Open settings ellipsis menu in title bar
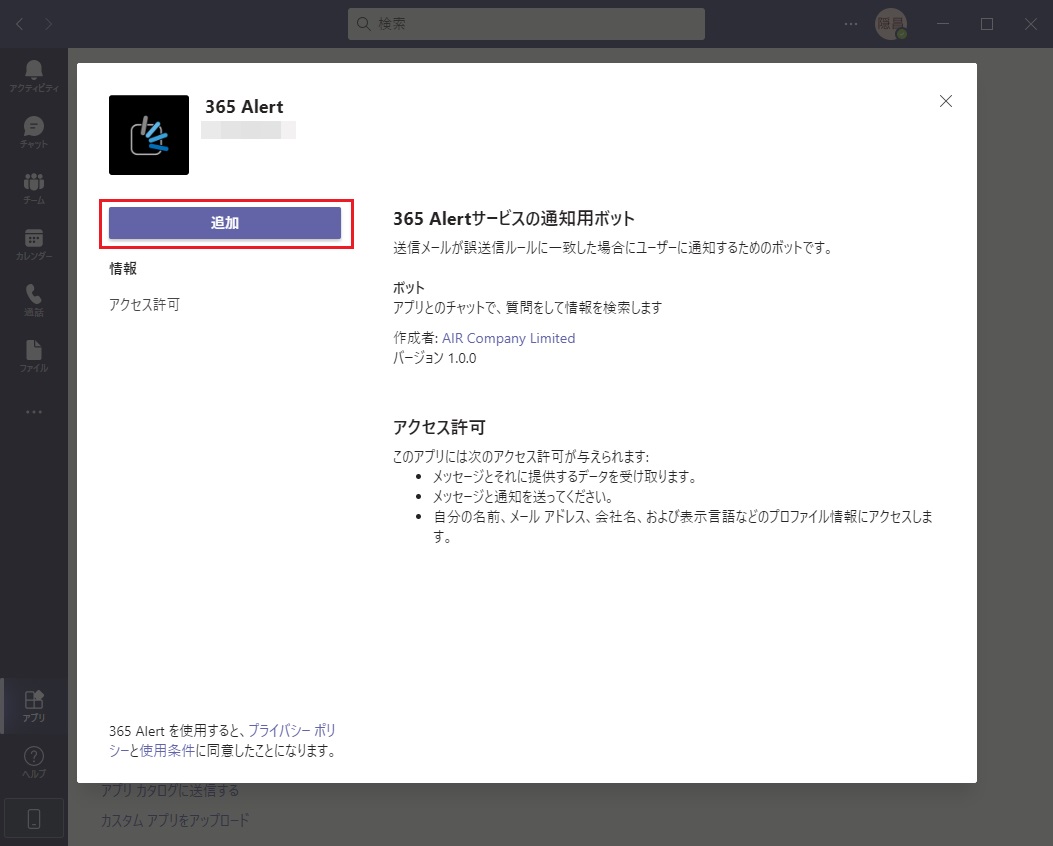 tap(851, 24)
